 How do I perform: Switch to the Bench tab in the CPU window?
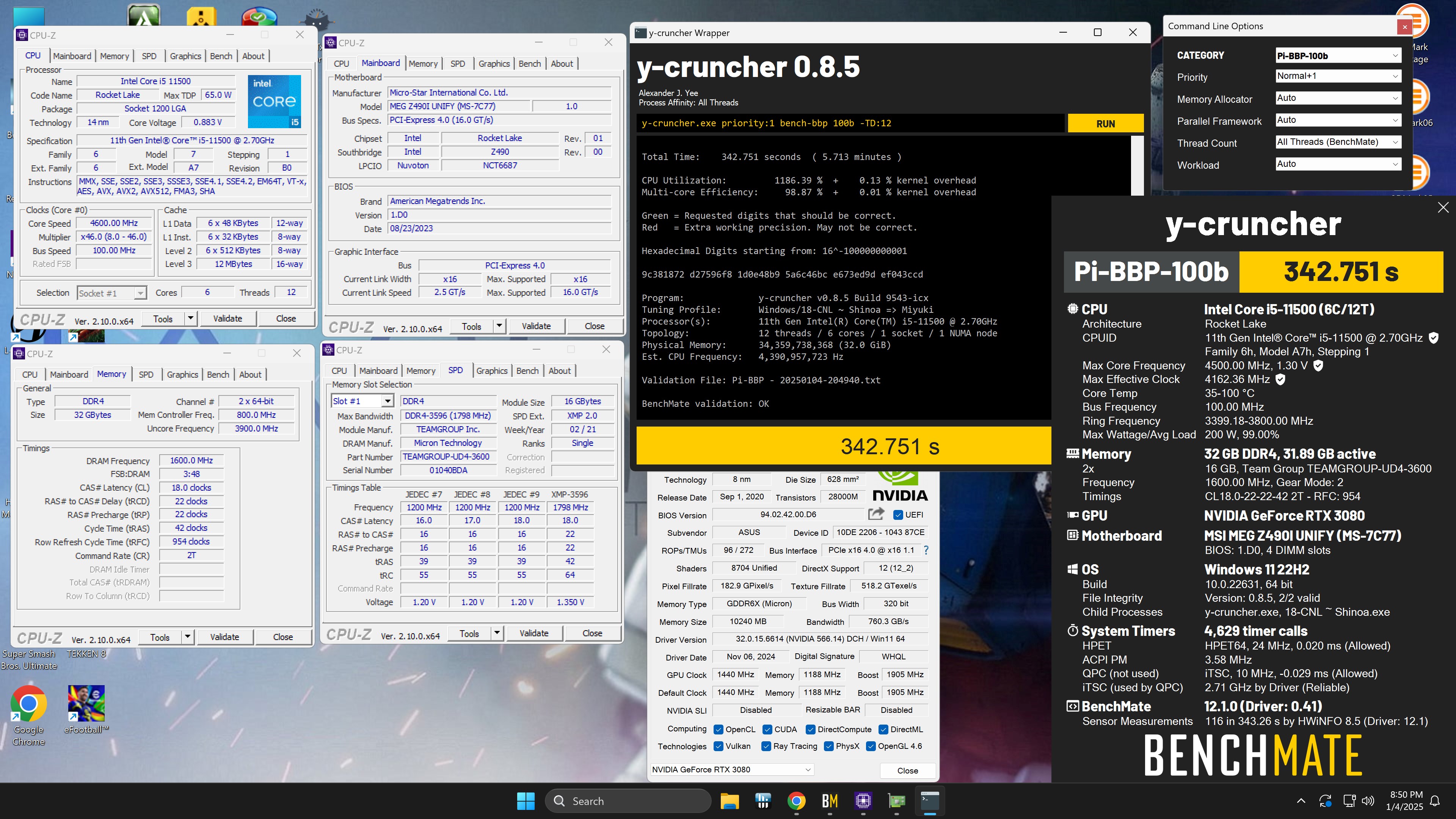(221, 56)
